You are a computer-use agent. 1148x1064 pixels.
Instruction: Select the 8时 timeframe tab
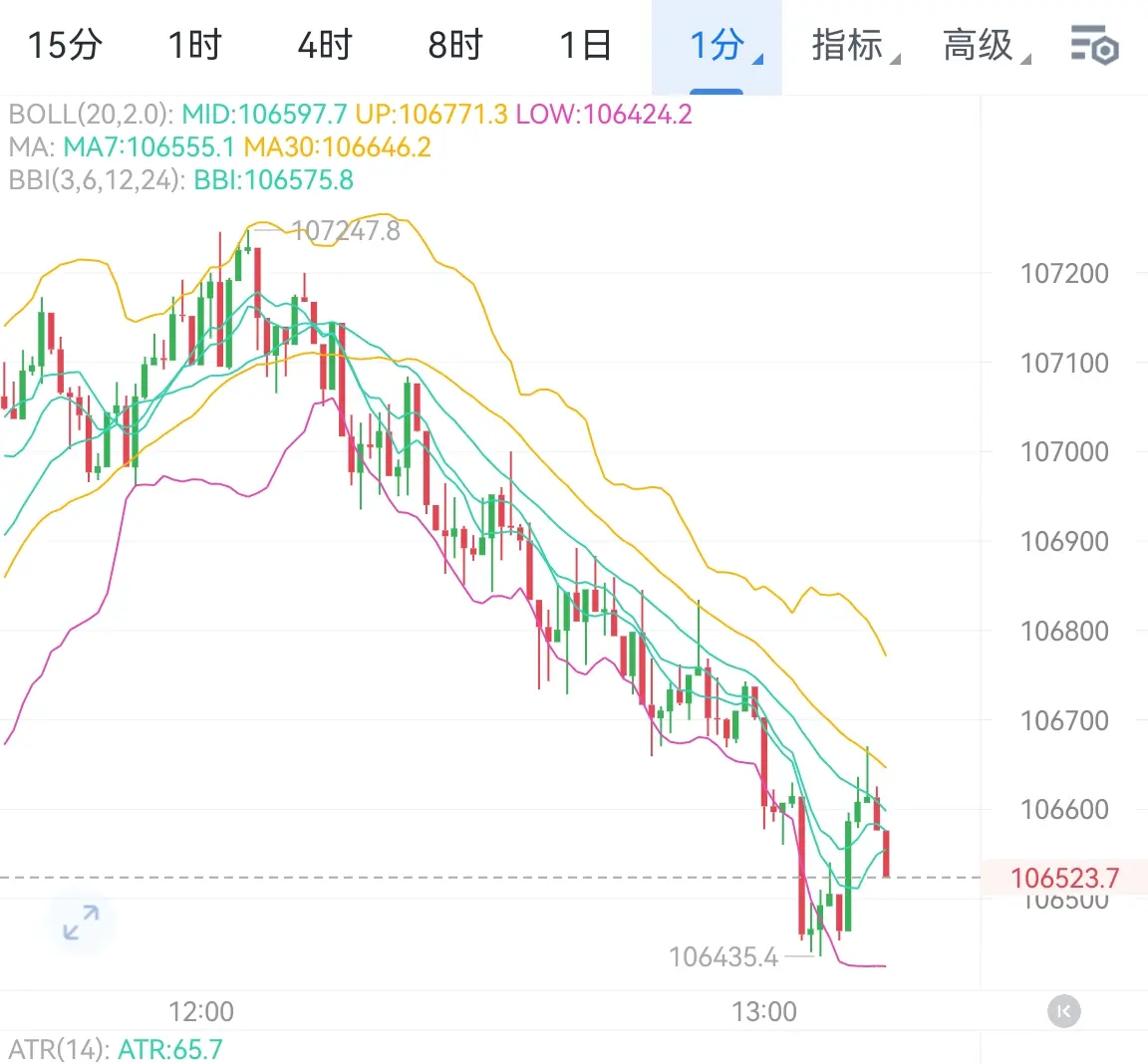click(455, 46)
